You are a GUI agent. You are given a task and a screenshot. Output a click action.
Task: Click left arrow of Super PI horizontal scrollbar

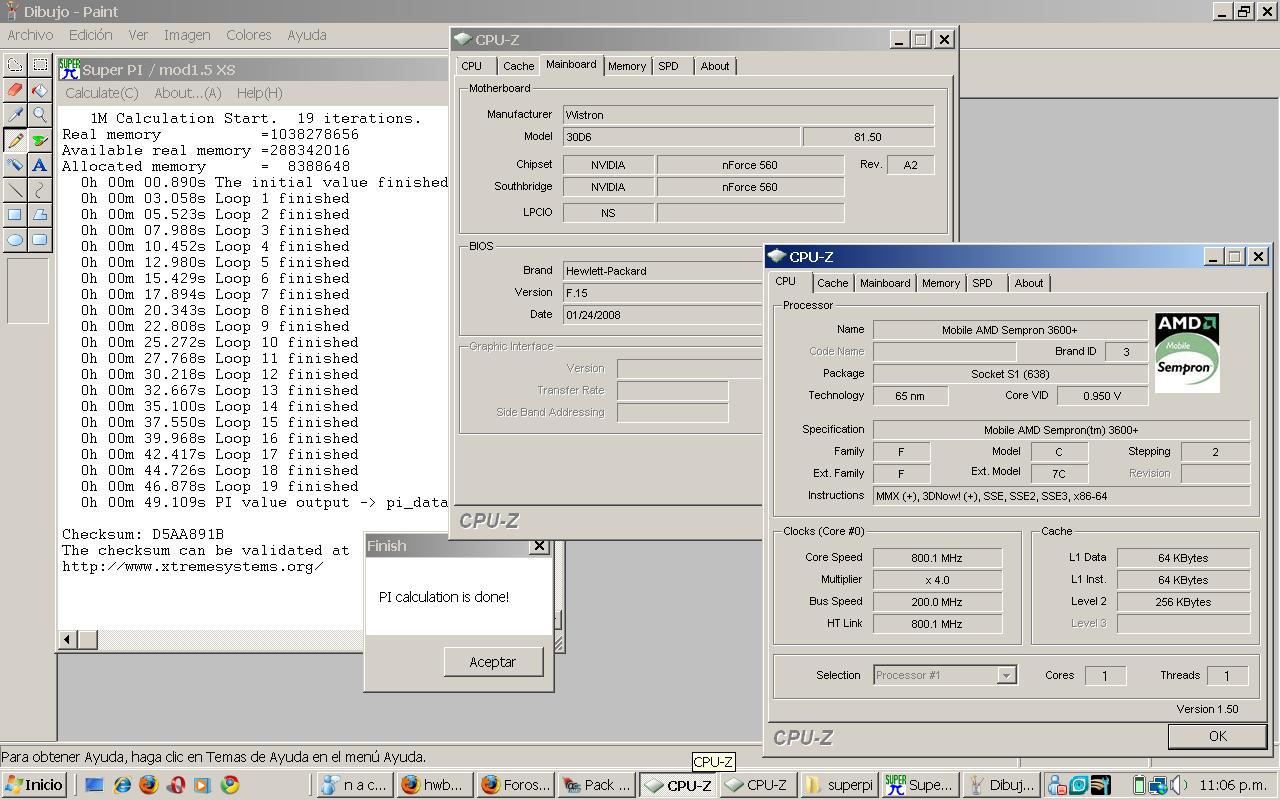click(x=68, y=639)
